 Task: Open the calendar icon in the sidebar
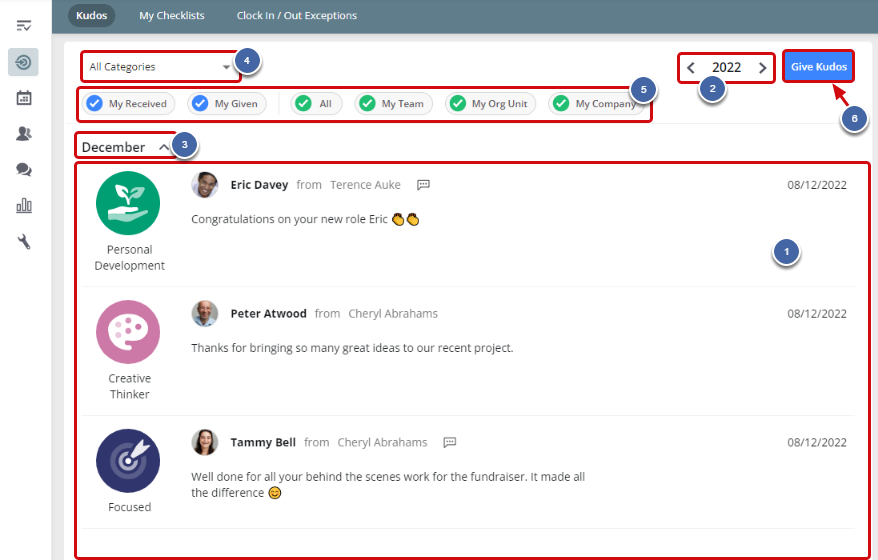point(24,98)
